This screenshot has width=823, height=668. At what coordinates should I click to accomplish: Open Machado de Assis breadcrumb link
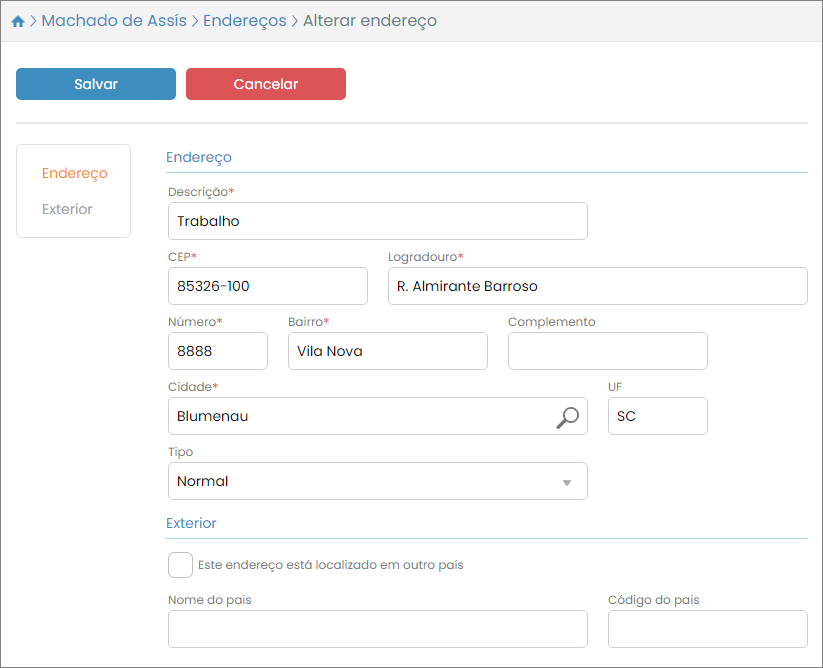(113, 21)
